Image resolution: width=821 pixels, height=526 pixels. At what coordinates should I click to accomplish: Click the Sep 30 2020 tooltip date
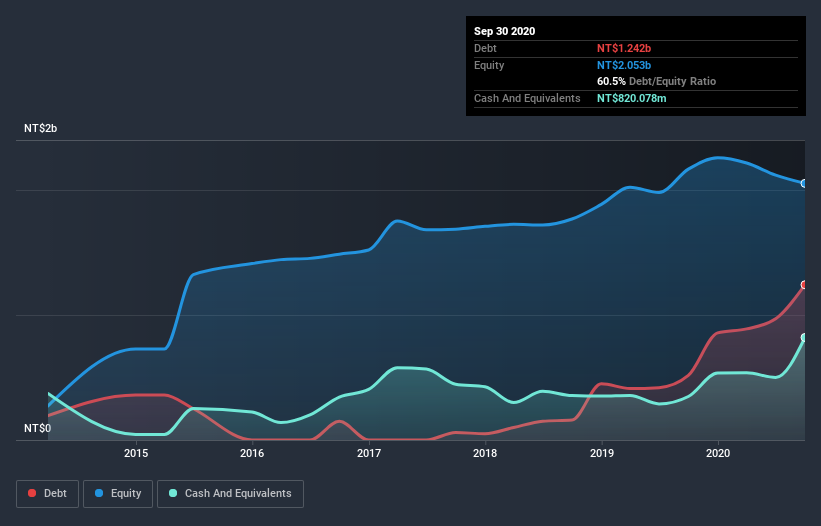click(x=505, y=31)
